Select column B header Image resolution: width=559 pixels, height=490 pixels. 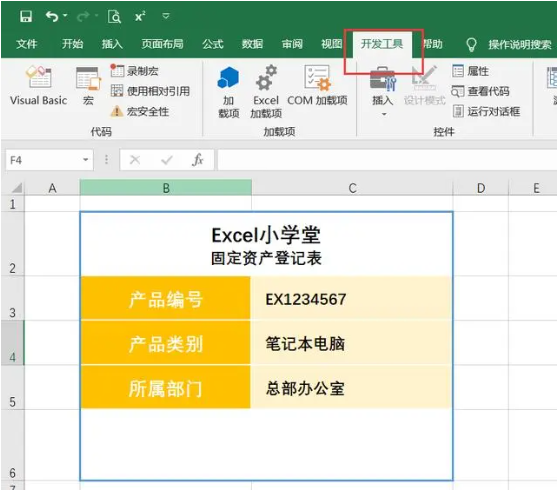[x=166, y=188]
